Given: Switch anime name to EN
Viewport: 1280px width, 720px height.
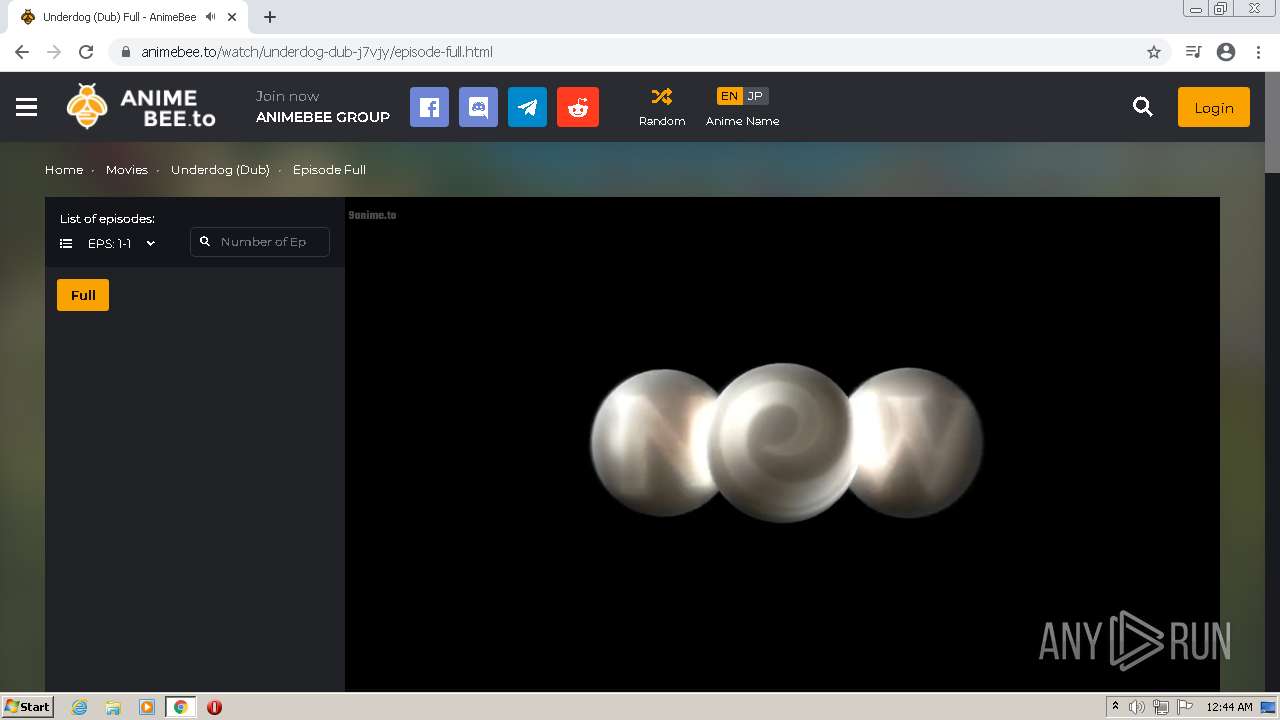Looking at the screenshot, I should tap(729, 96).
